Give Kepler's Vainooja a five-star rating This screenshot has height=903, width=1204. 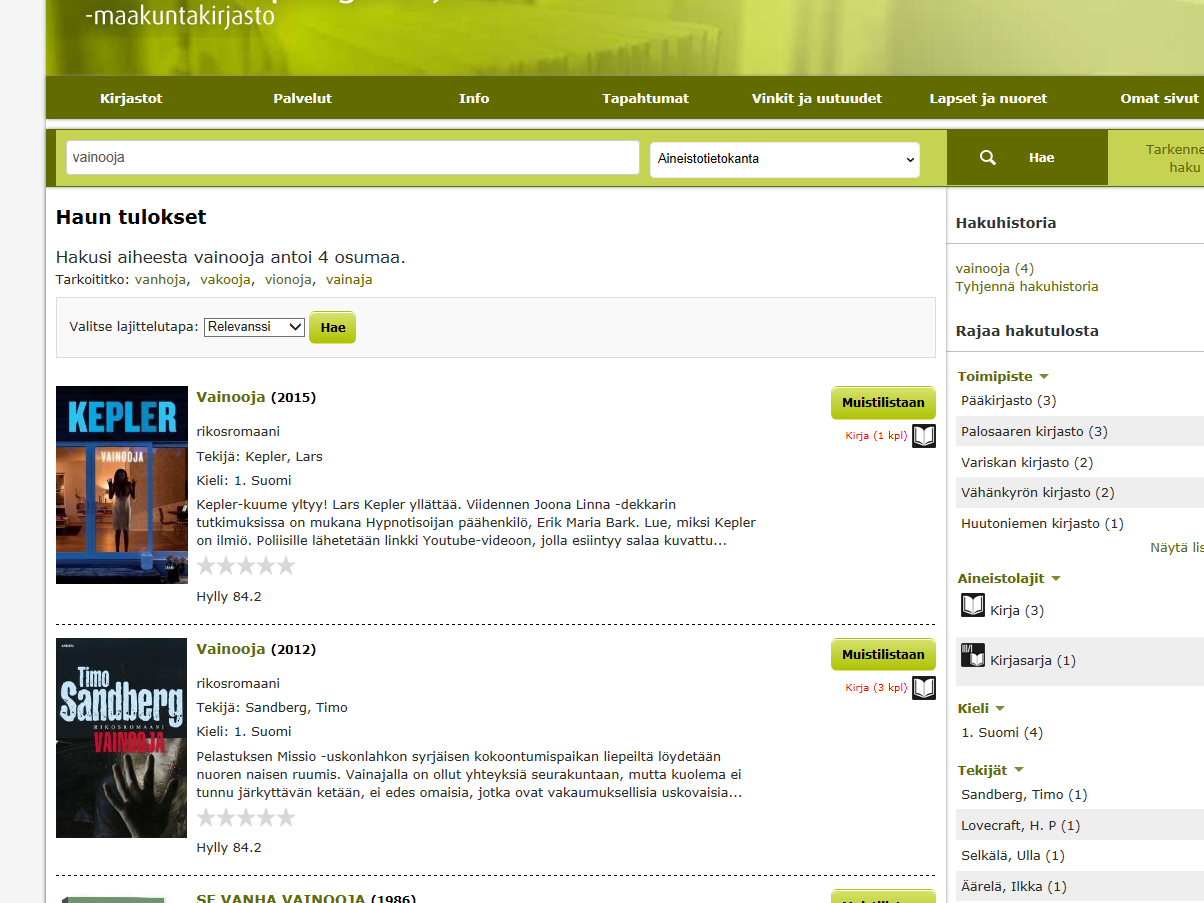pos(285,566)
